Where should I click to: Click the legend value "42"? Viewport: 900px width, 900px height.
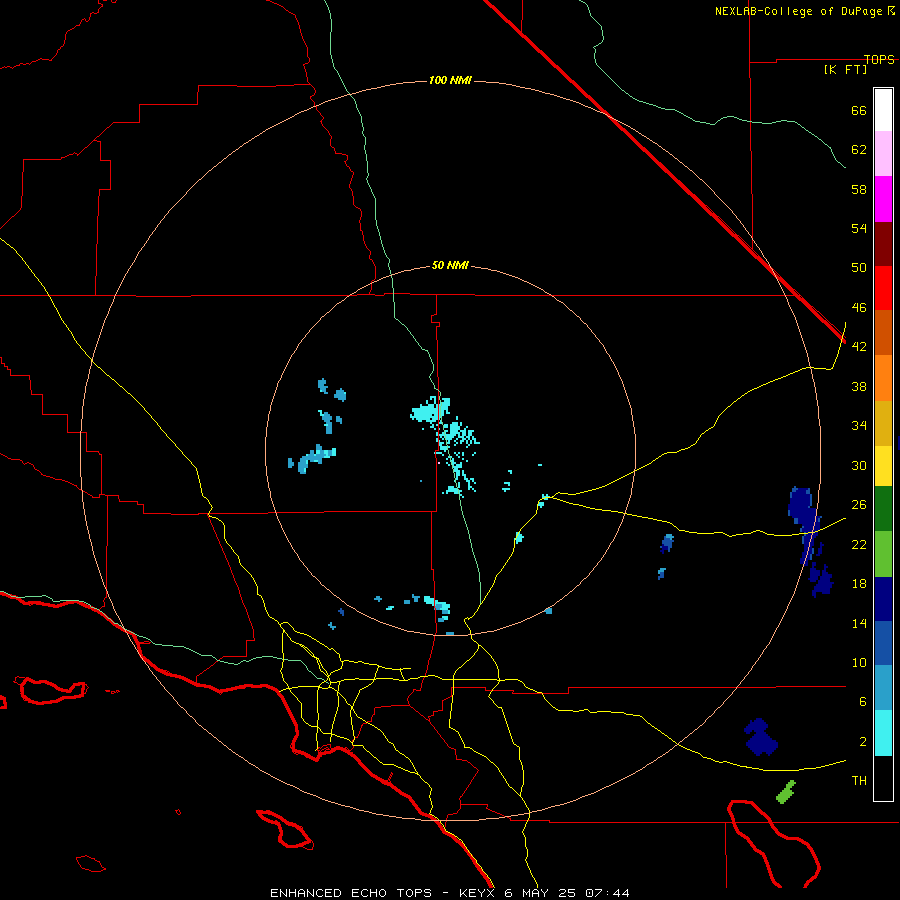[x=859, y=347]
